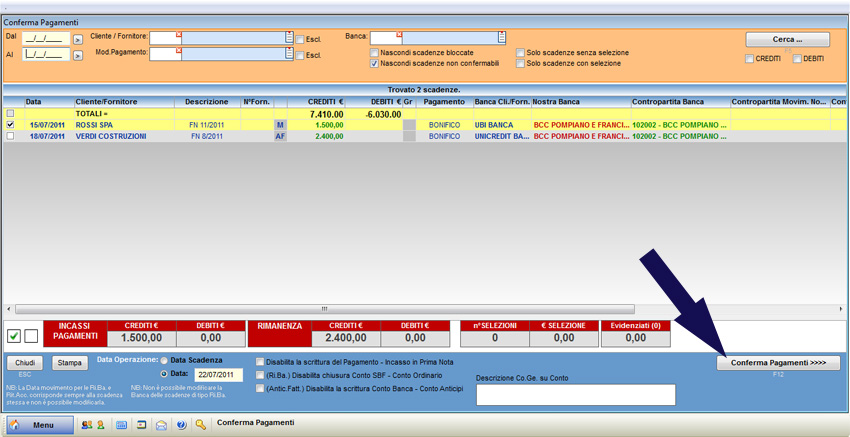Screen dimensions: 850x437
Task: Click the single user icon in the bottom toolbar
Action: pyautogui.click(x=101, y=425)
